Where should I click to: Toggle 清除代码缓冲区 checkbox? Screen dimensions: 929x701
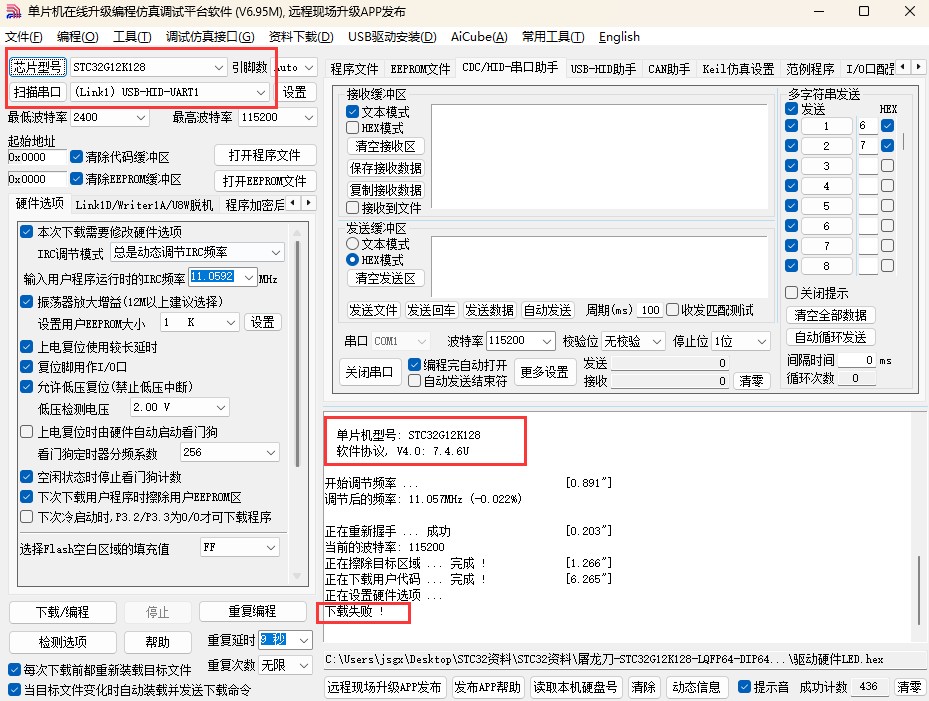click(x=76, y=156)
